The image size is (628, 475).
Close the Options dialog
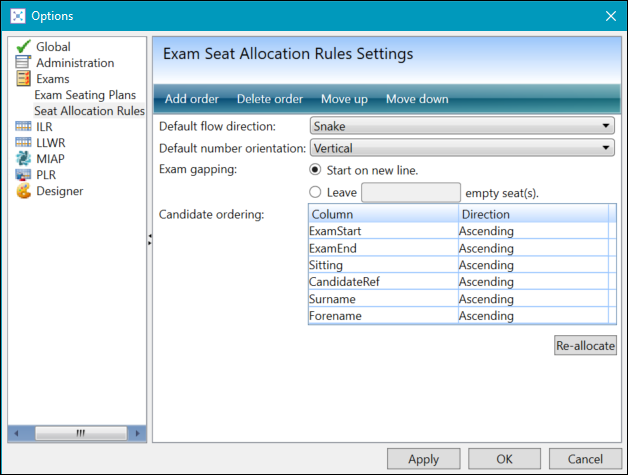(x=611, y=16)
